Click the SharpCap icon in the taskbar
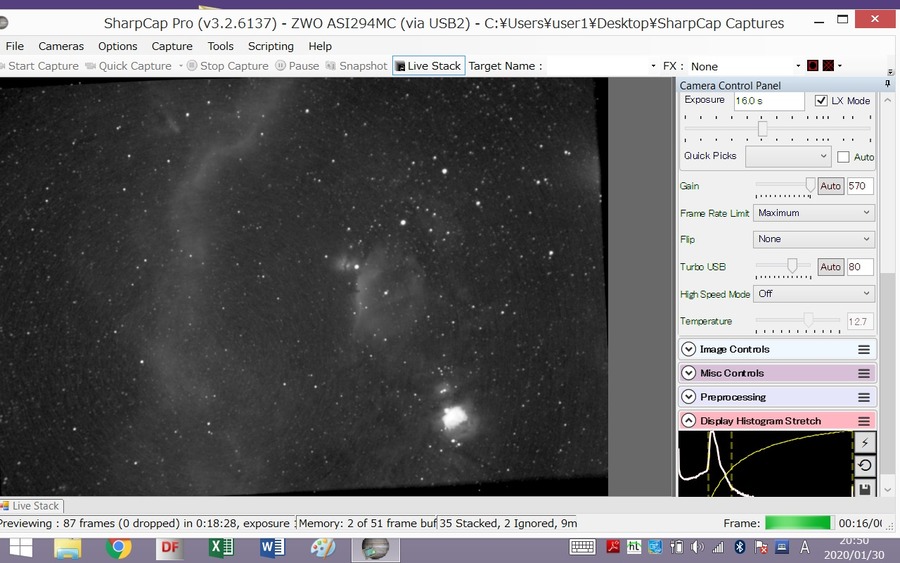The height and width of the screenshot is (563, 900). [x=375, y=548]
